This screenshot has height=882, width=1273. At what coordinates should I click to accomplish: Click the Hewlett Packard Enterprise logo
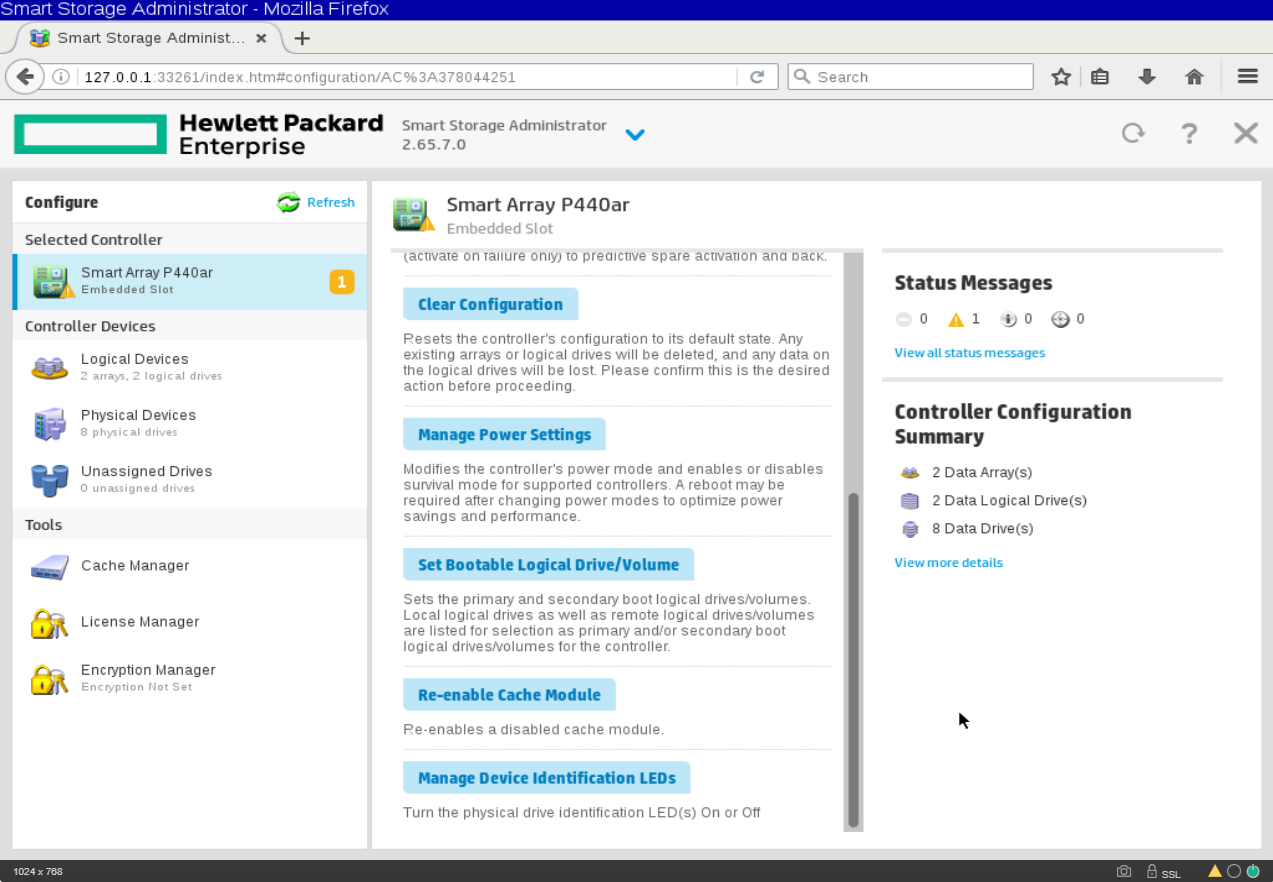click(199, 134)
